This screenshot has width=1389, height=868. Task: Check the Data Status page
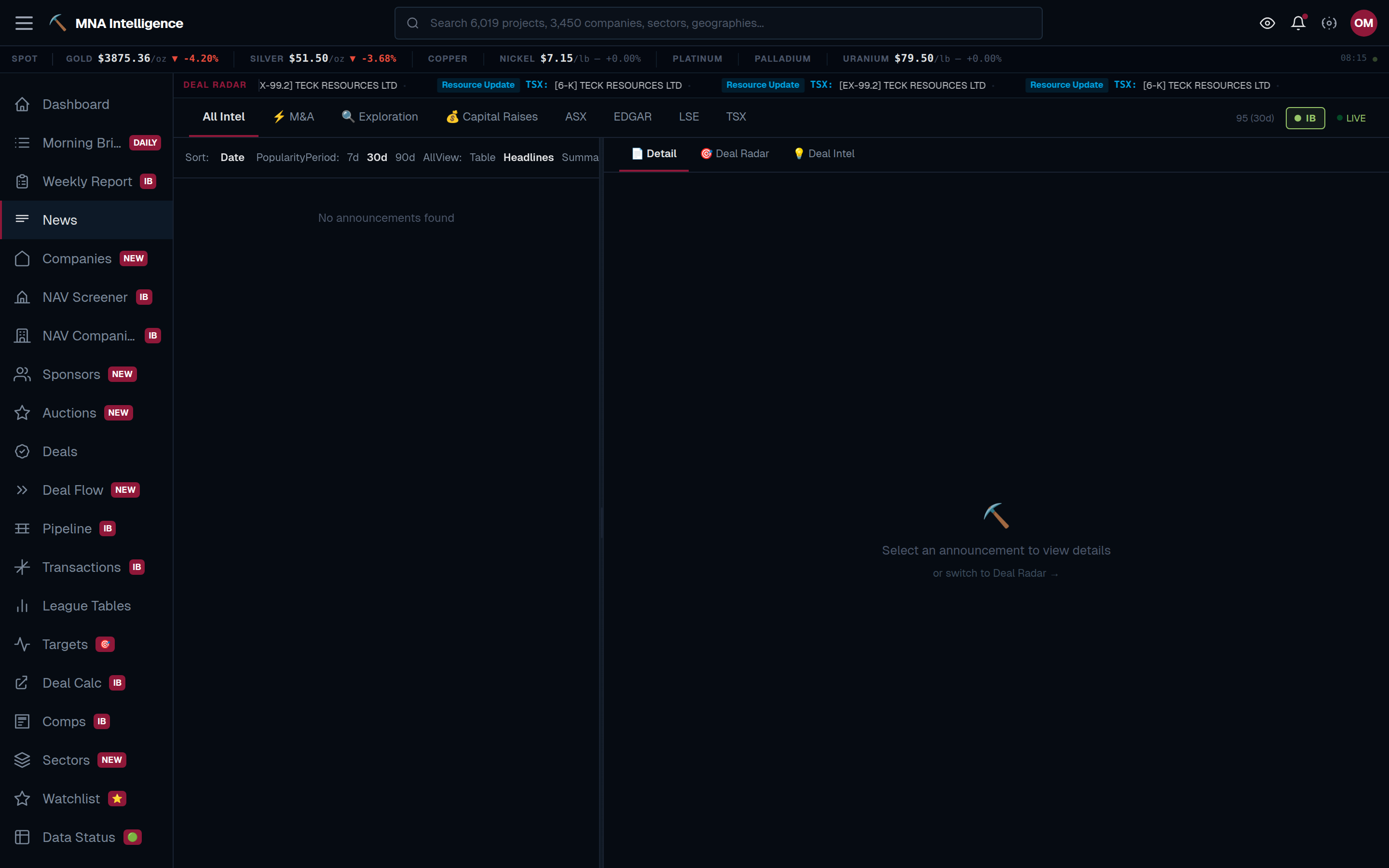click(87, 837)
